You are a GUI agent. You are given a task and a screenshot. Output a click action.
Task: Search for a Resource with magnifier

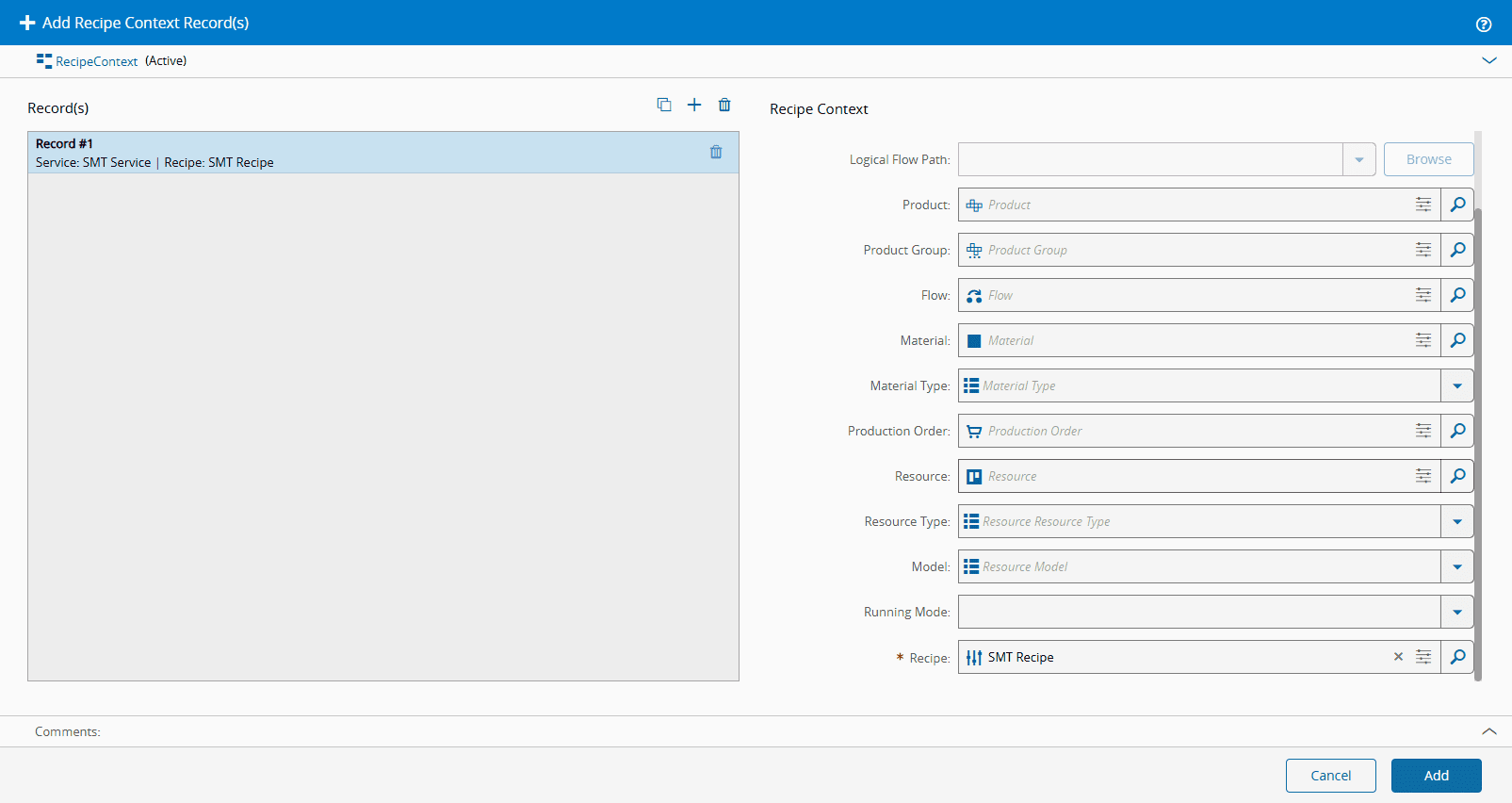pyautogui.click(x=1457, y=476)
